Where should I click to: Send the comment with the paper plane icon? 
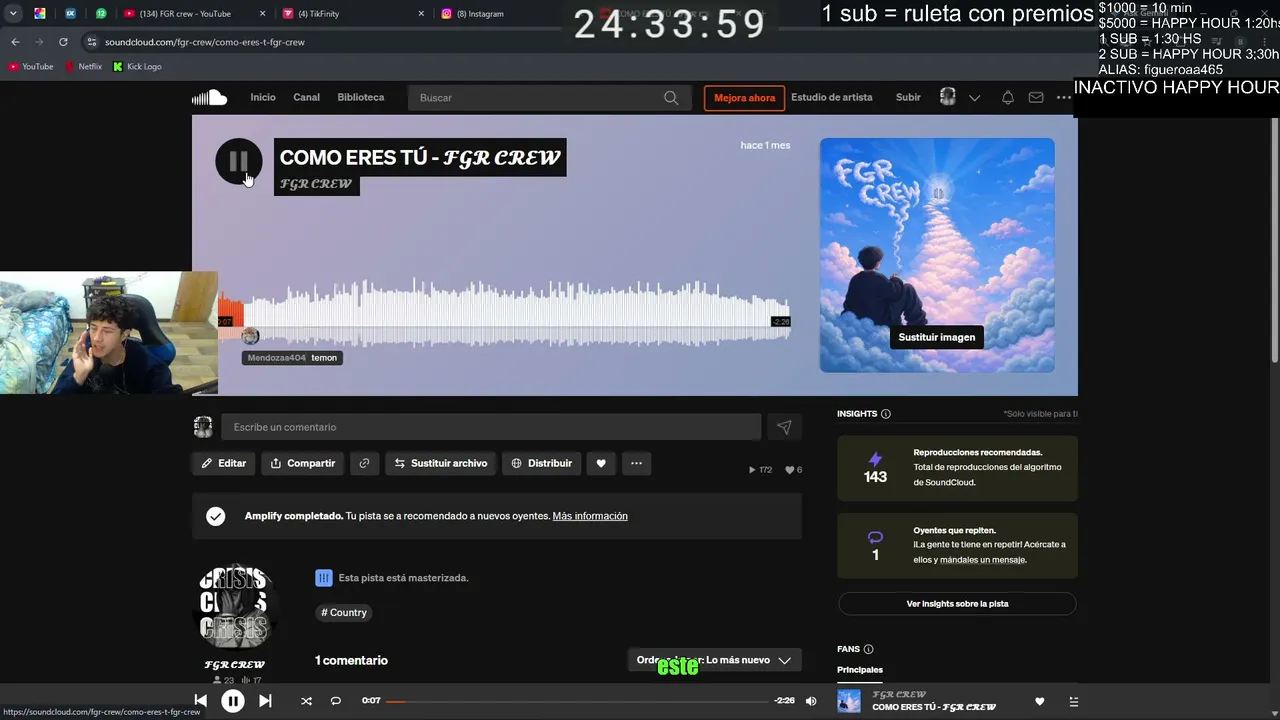pyautogui.click(x=784, y=427)
